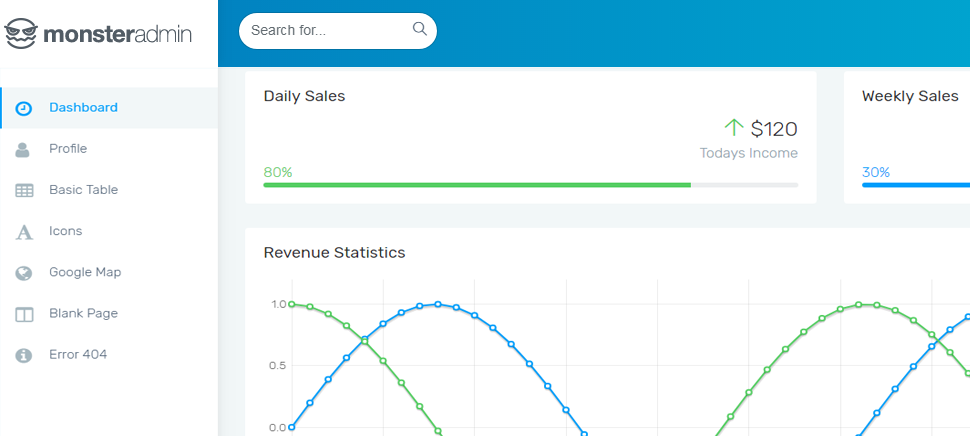Focus the Search for... input field
Image resolution: width=970 pixels, height=436 pixels.
tap(338, 31)
